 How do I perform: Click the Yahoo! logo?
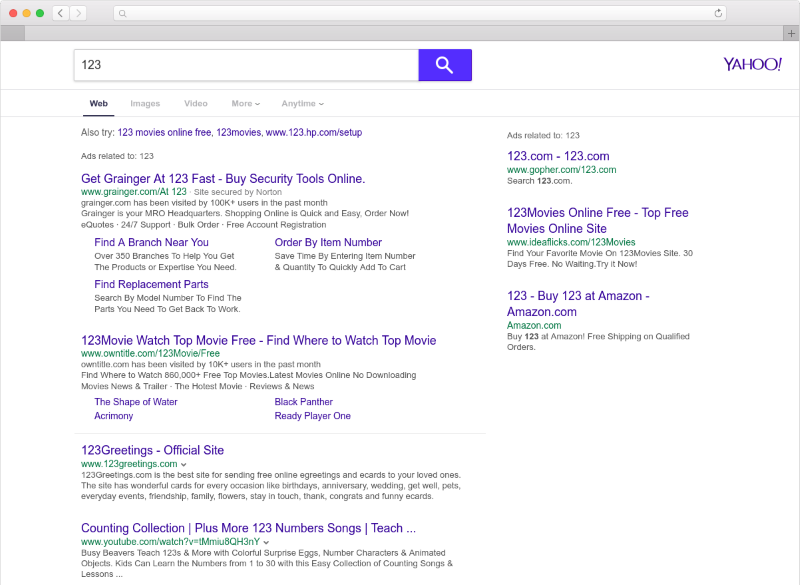click(752, 64)
